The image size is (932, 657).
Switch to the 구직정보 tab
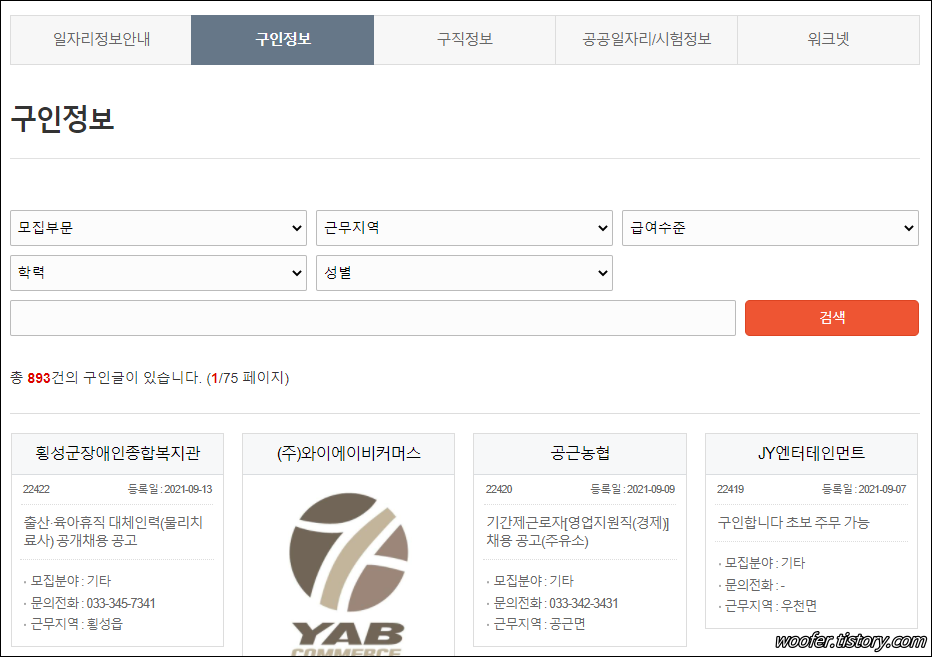(x=465, y=40)
